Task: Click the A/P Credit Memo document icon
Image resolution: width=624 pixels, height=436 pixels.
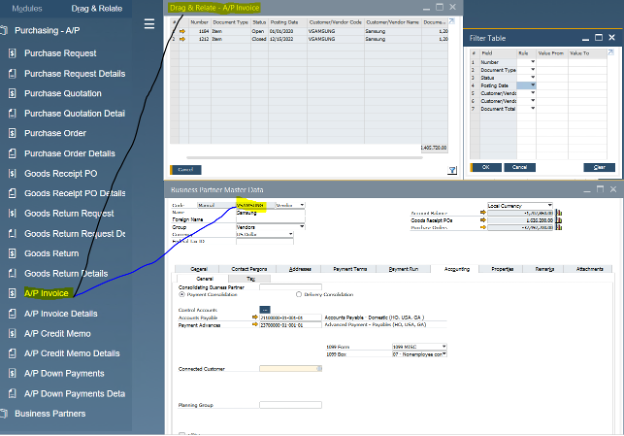Action: (x=12, y=333)
